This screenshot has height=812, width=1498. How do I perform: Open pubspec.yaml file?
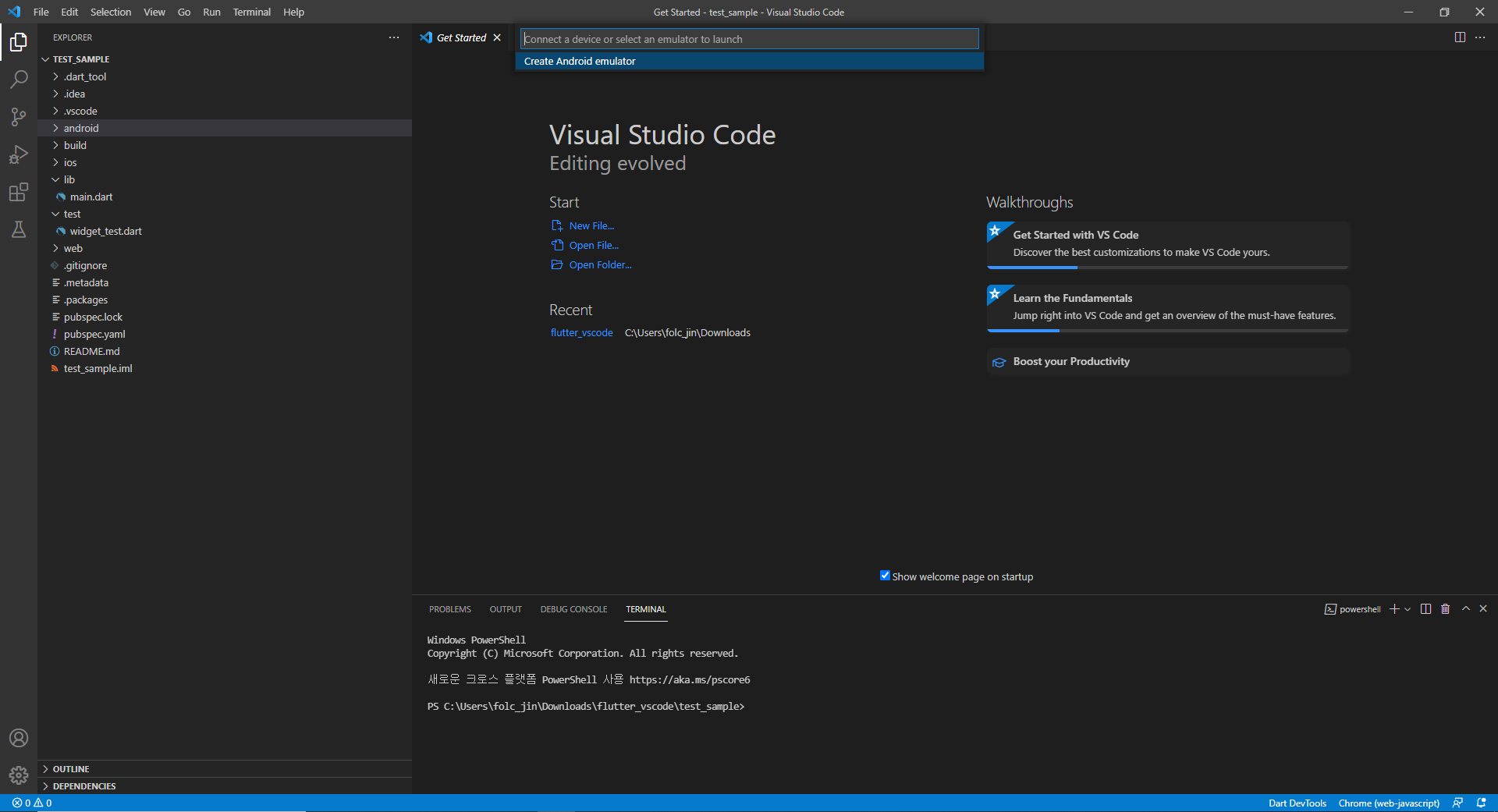(225, 334)
